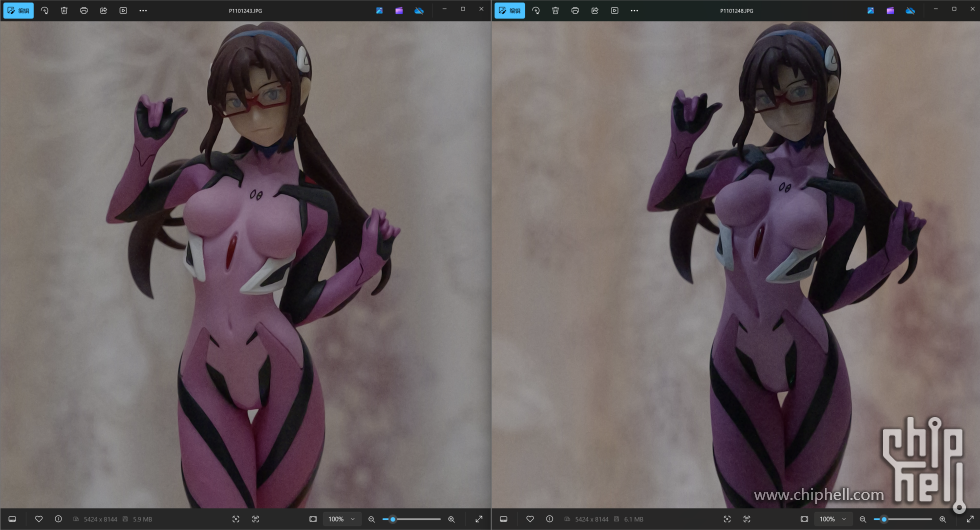Toggle the filmstrip in the P1101243.JPG window
Image resolution: width=980 pixels, height=530 pixels.
(x=12, y=519)
